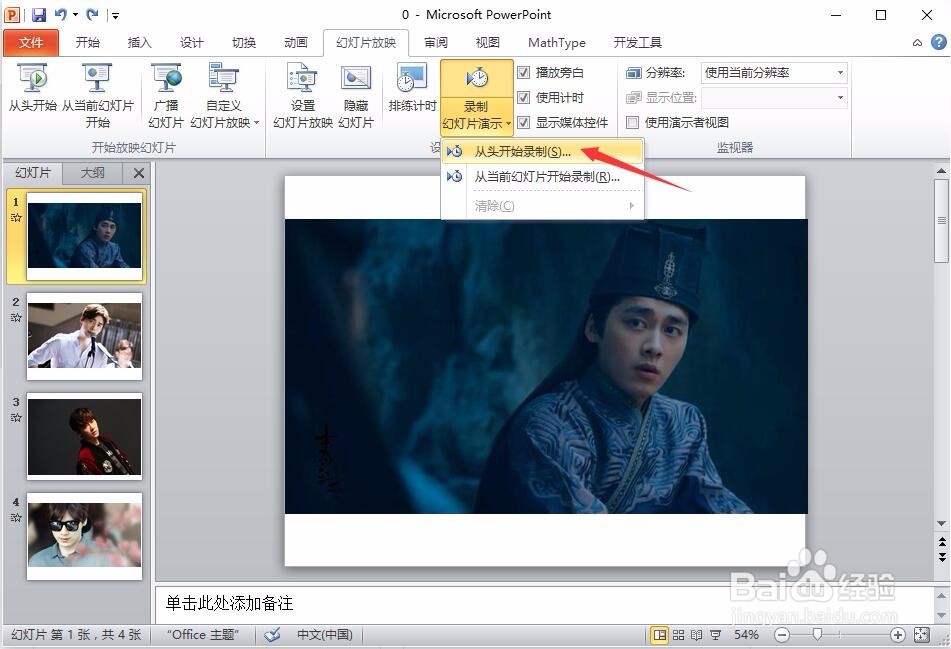
Task: Toggle the 使用计时 checkbox
Action: [x=523, y=97]
